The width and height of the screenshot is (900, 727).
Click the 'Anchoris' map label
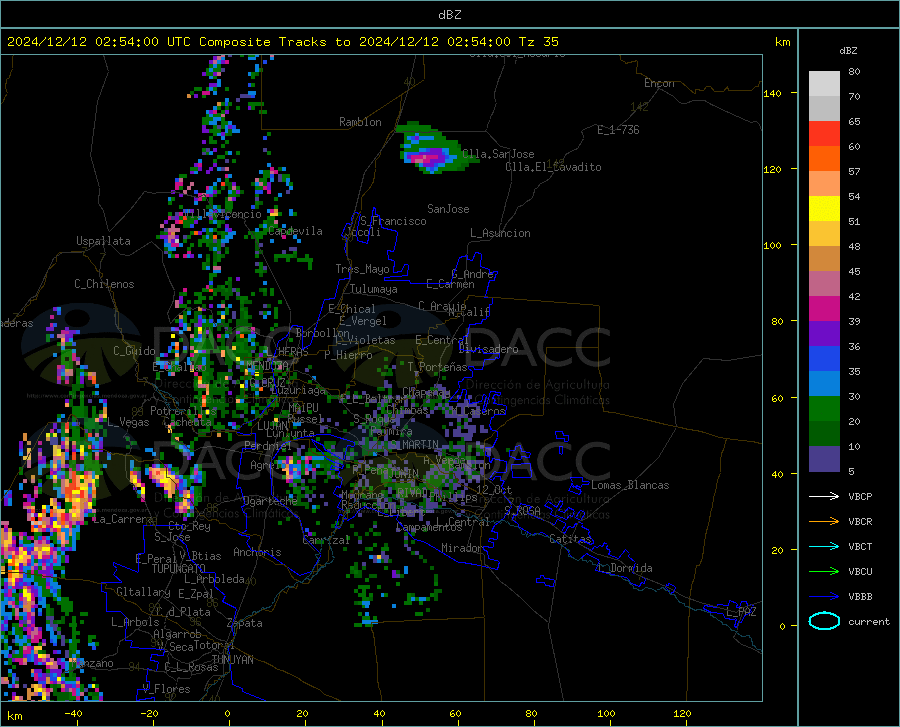coord(257,552)
